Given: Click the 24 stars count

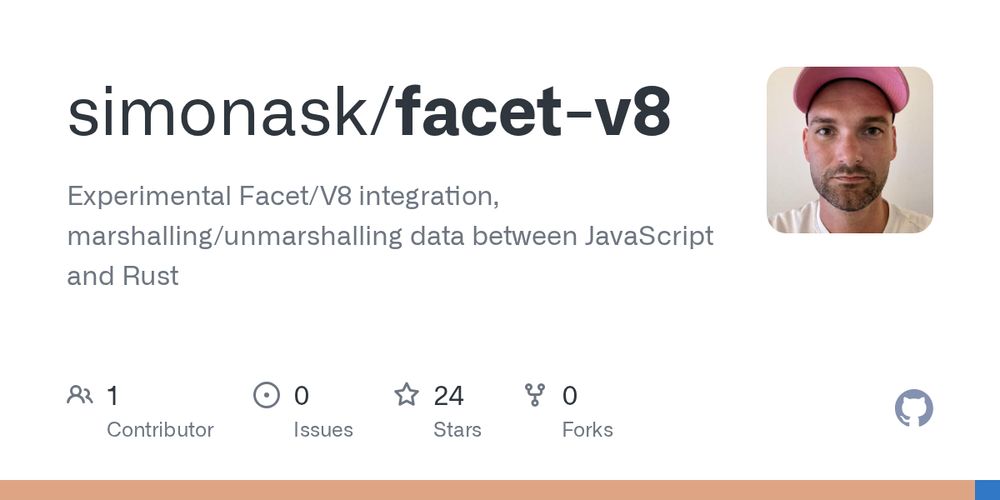Looking at the screenshot, I should [448, 396].
